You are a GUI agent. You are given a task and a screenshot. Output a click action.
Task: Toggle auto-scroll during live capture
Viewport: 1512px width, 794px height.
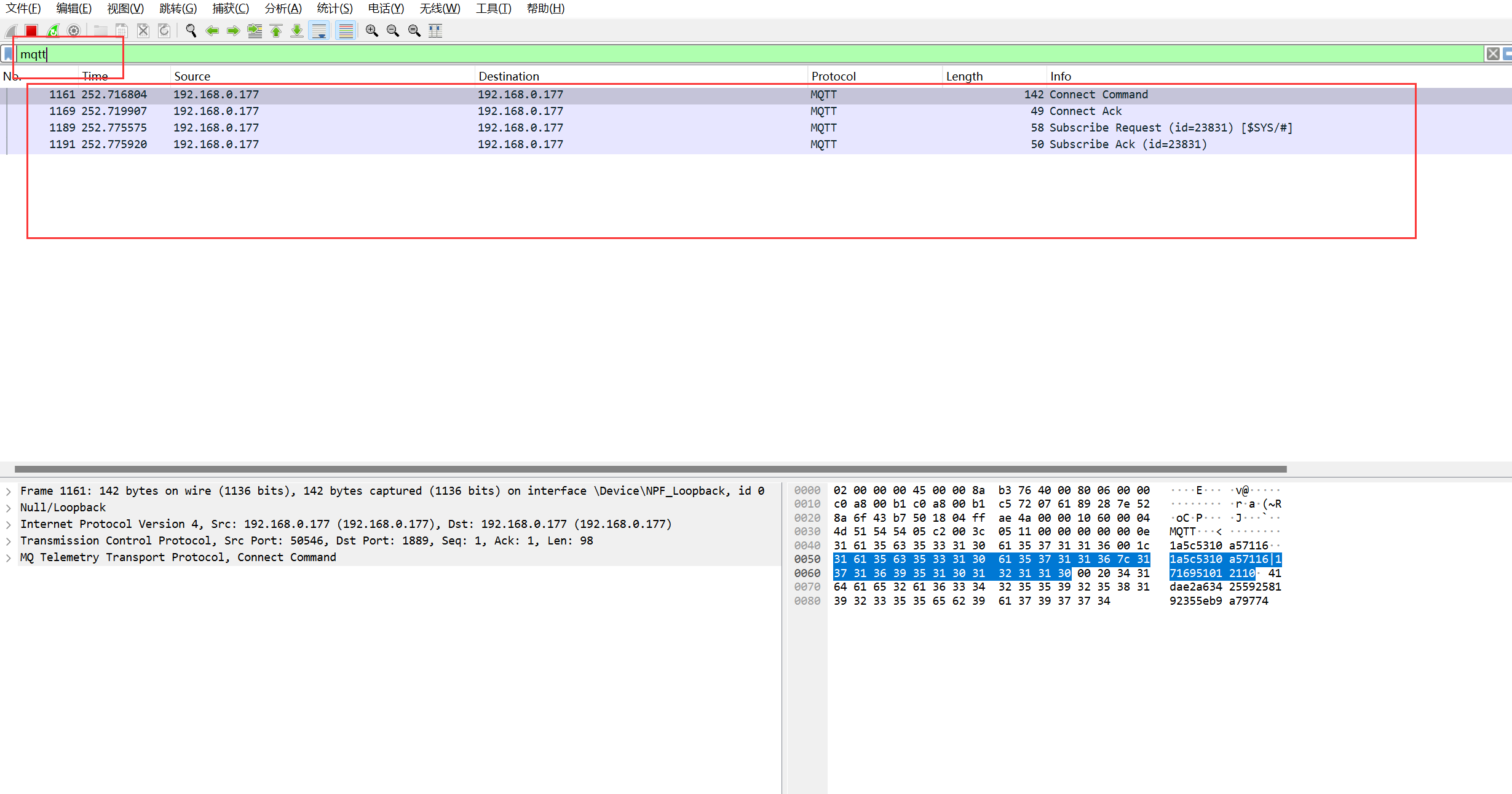(319, 30)
